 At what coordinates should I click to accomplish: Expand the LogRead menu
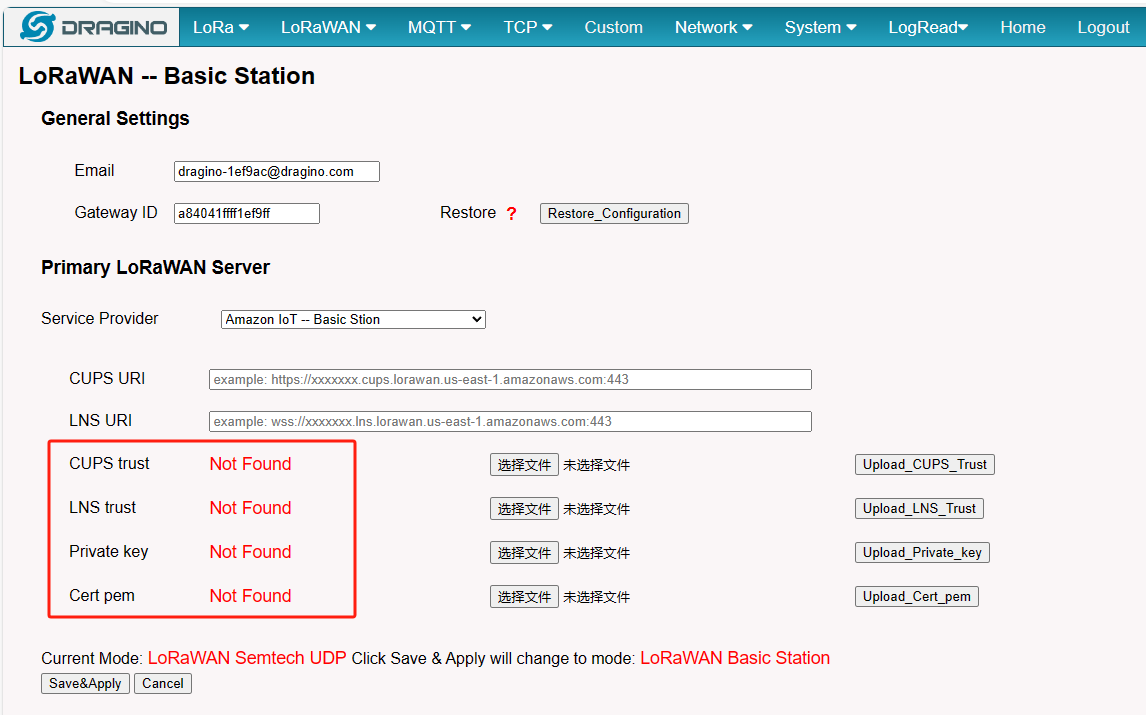click(928, 27)
